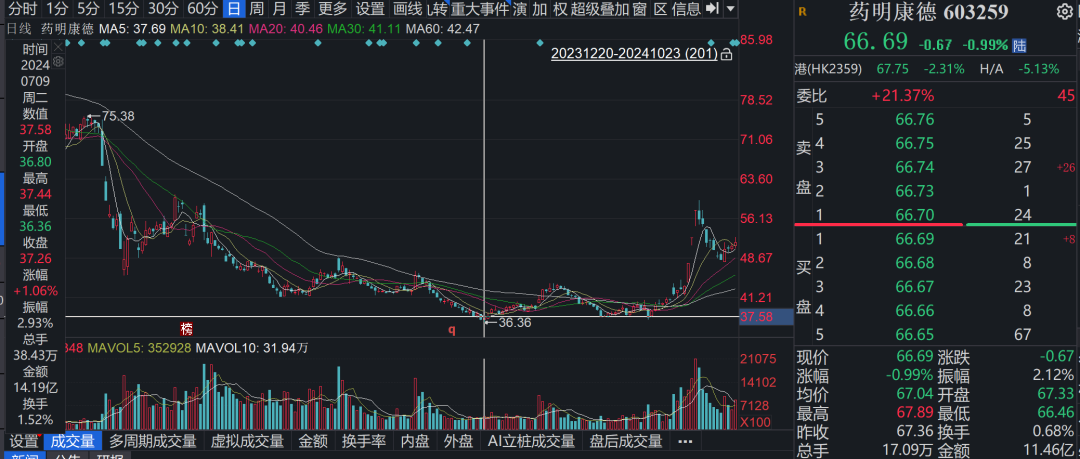Click the 区 range statistics item
1080x459 pixels.
[660, 8]
